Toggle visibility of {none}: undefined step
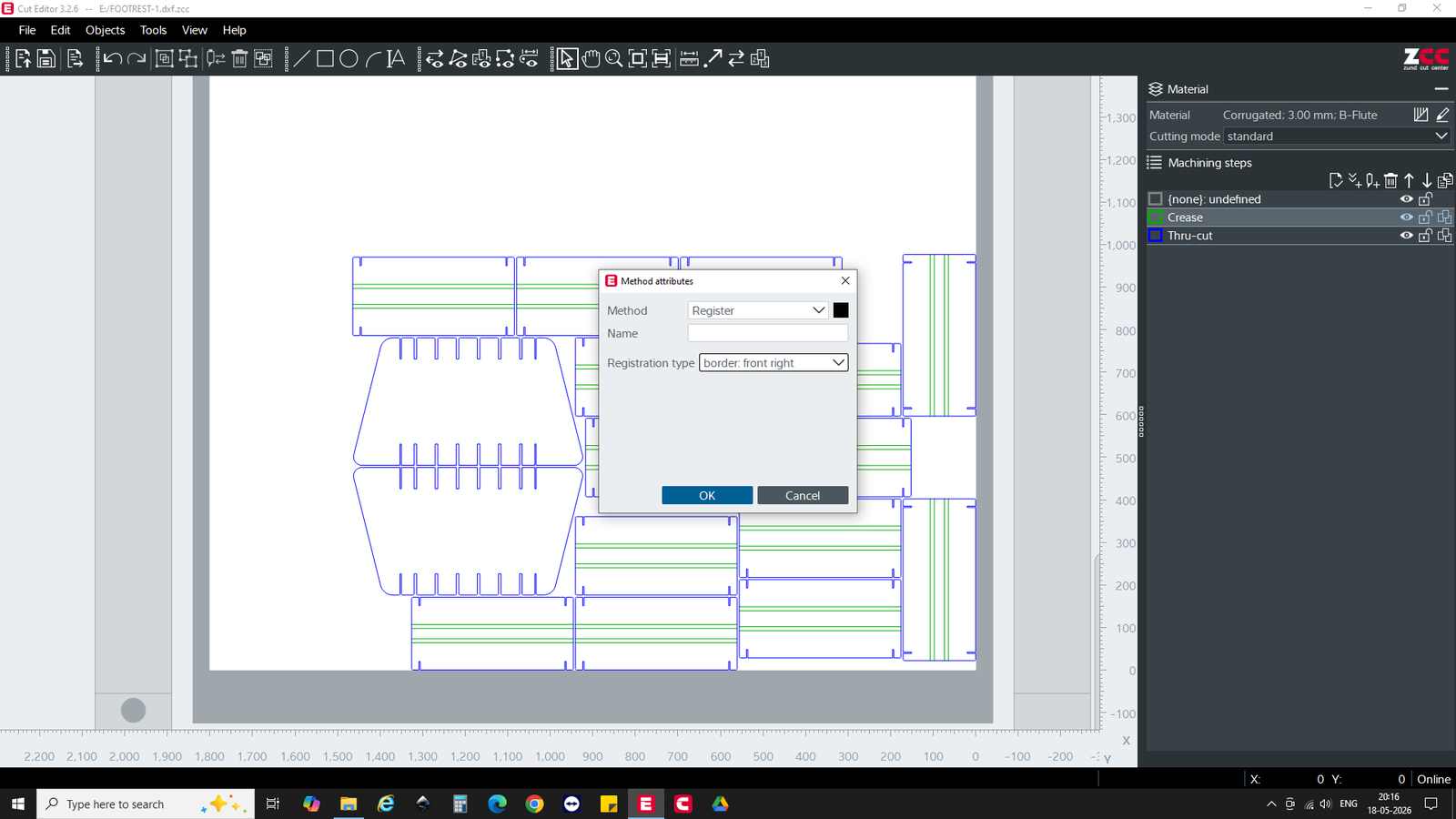The height and width of the screenshot is (819, 1456). [1406, 199]
